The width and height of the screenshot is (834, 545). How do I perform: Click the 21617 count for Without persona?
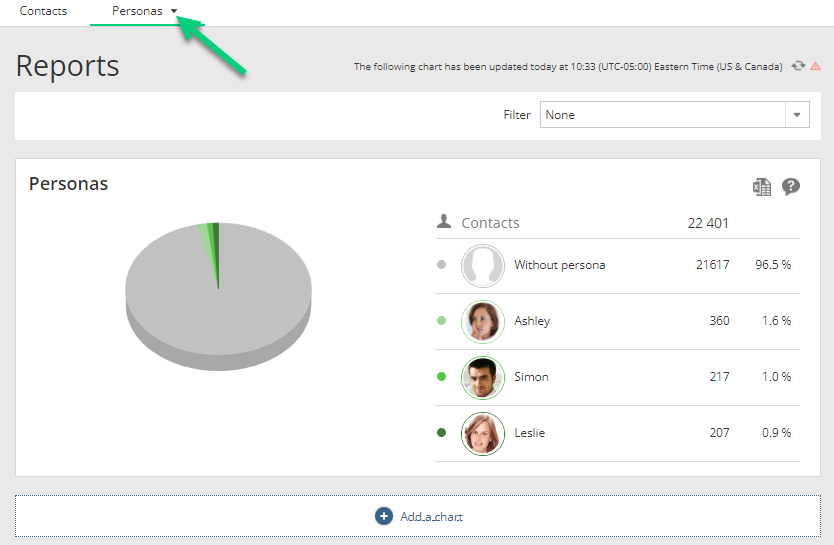[x=713, y=265]
